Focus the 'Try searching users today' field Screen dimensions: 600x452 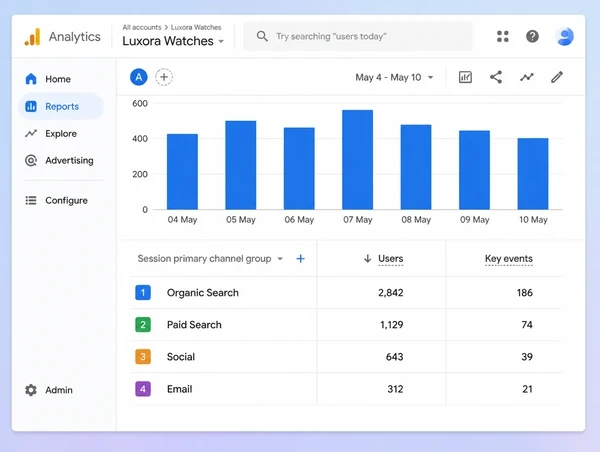point(358,36)
